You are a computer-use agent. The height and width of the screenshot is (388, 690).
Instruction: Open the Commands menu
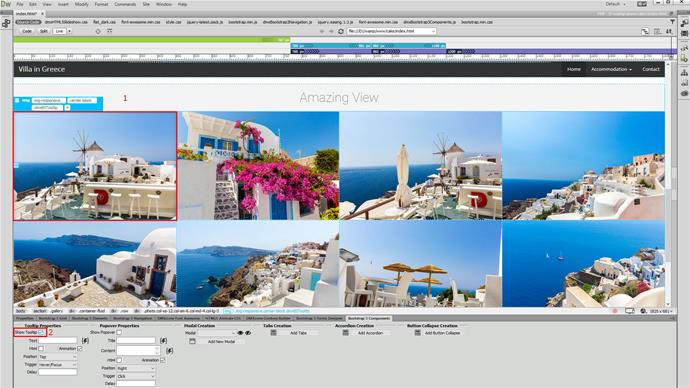click(x=125, y=4)
